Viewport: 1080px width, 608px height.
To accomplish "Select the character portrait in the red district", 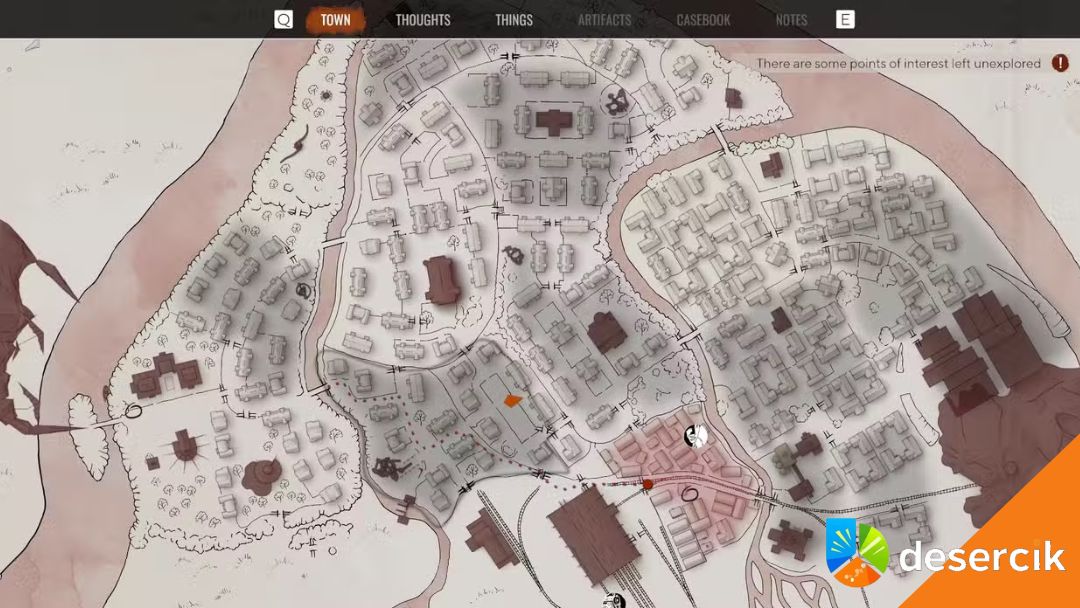I will coord(697,436).
